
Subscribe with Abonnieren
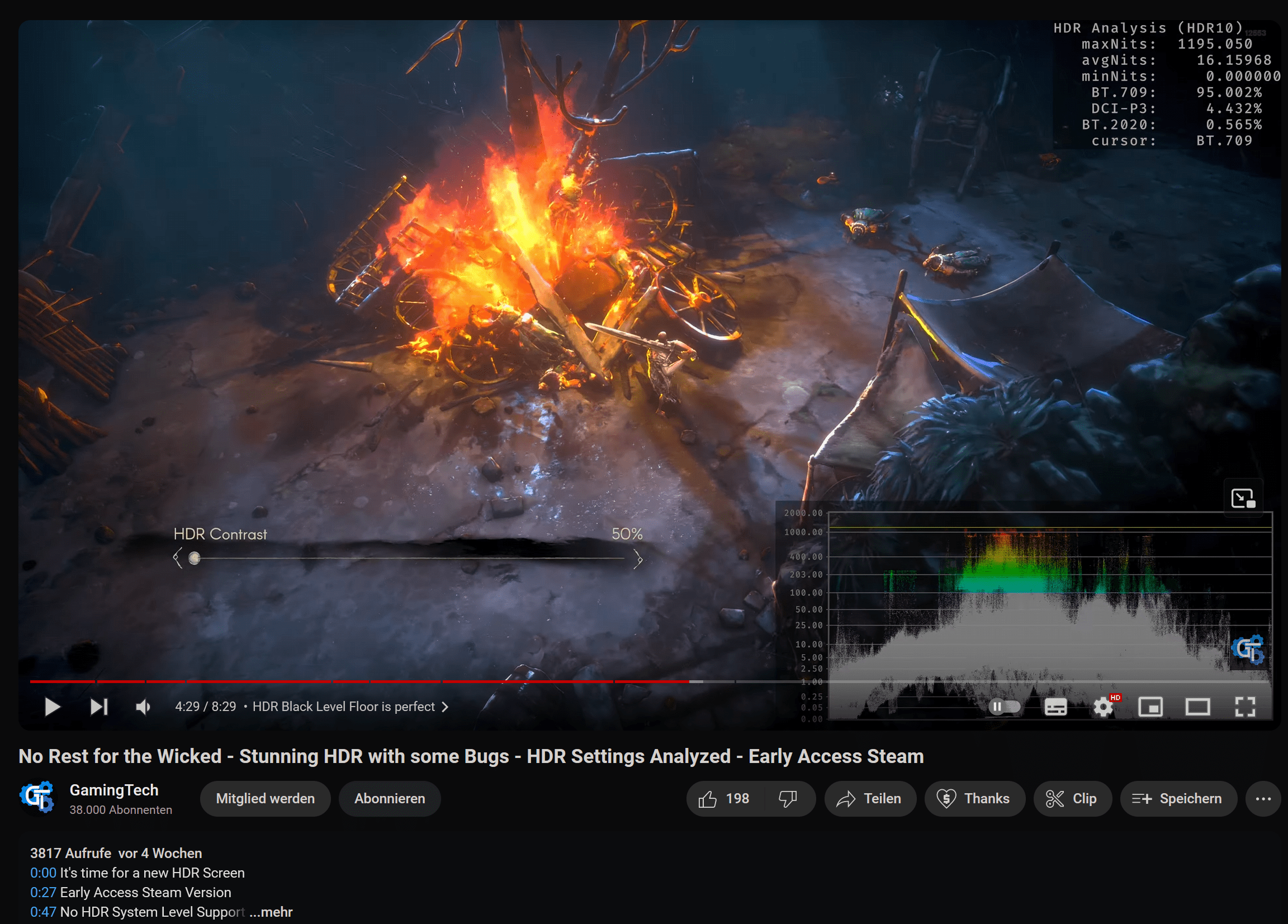(x=390, y=798)
